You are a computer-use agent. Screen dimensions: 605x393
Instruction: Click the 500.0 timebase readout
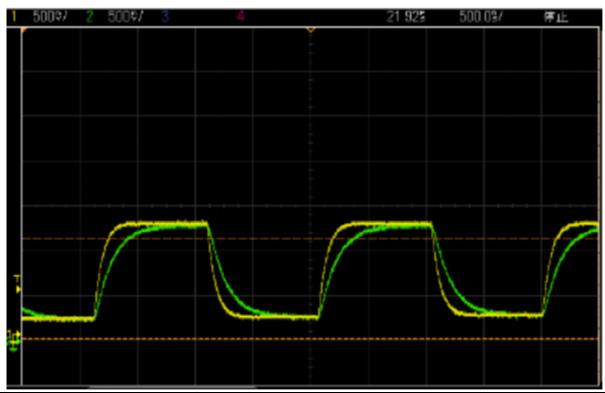coord(481,17)
